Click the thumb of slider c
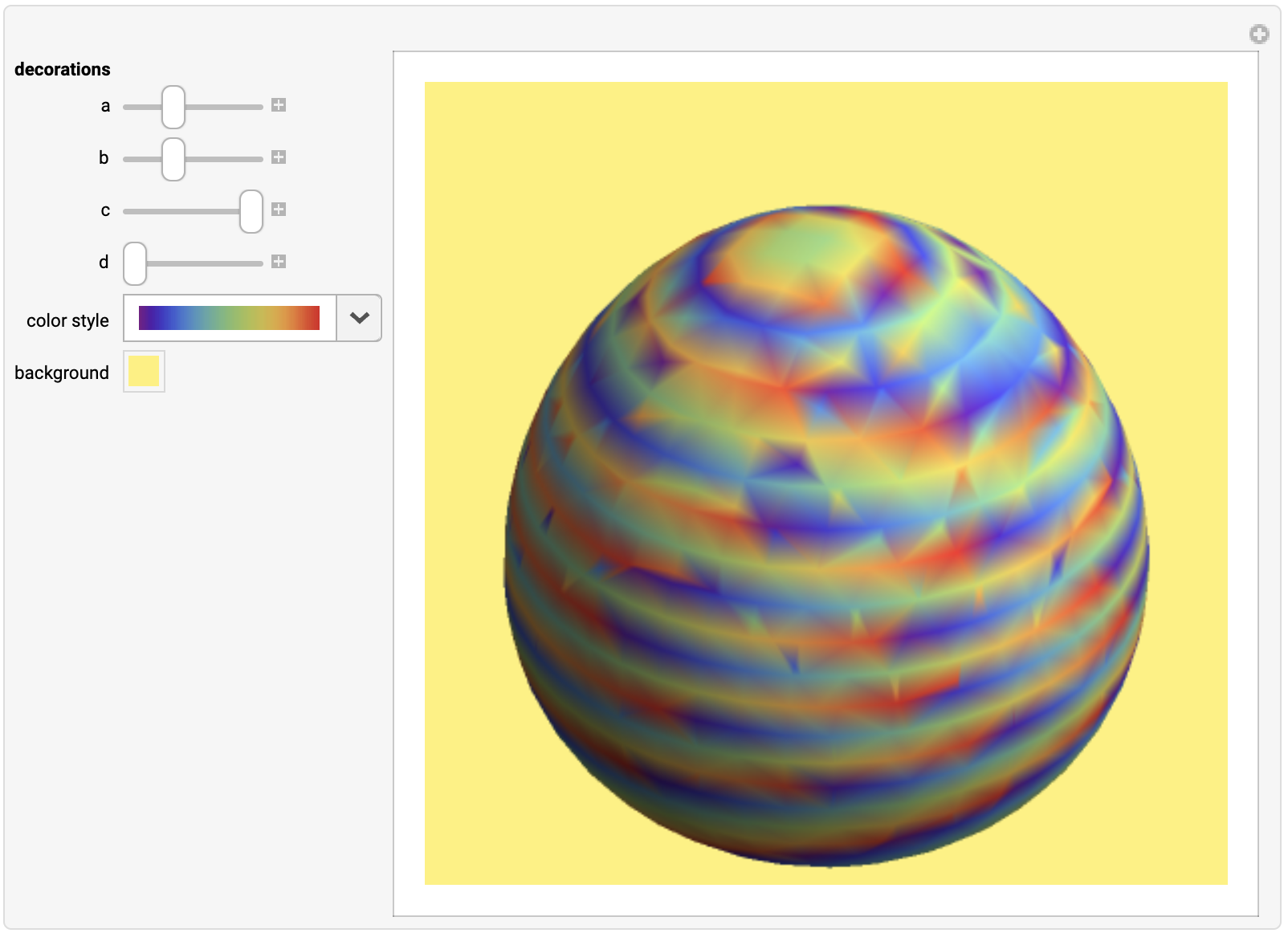 coord(251,210)
